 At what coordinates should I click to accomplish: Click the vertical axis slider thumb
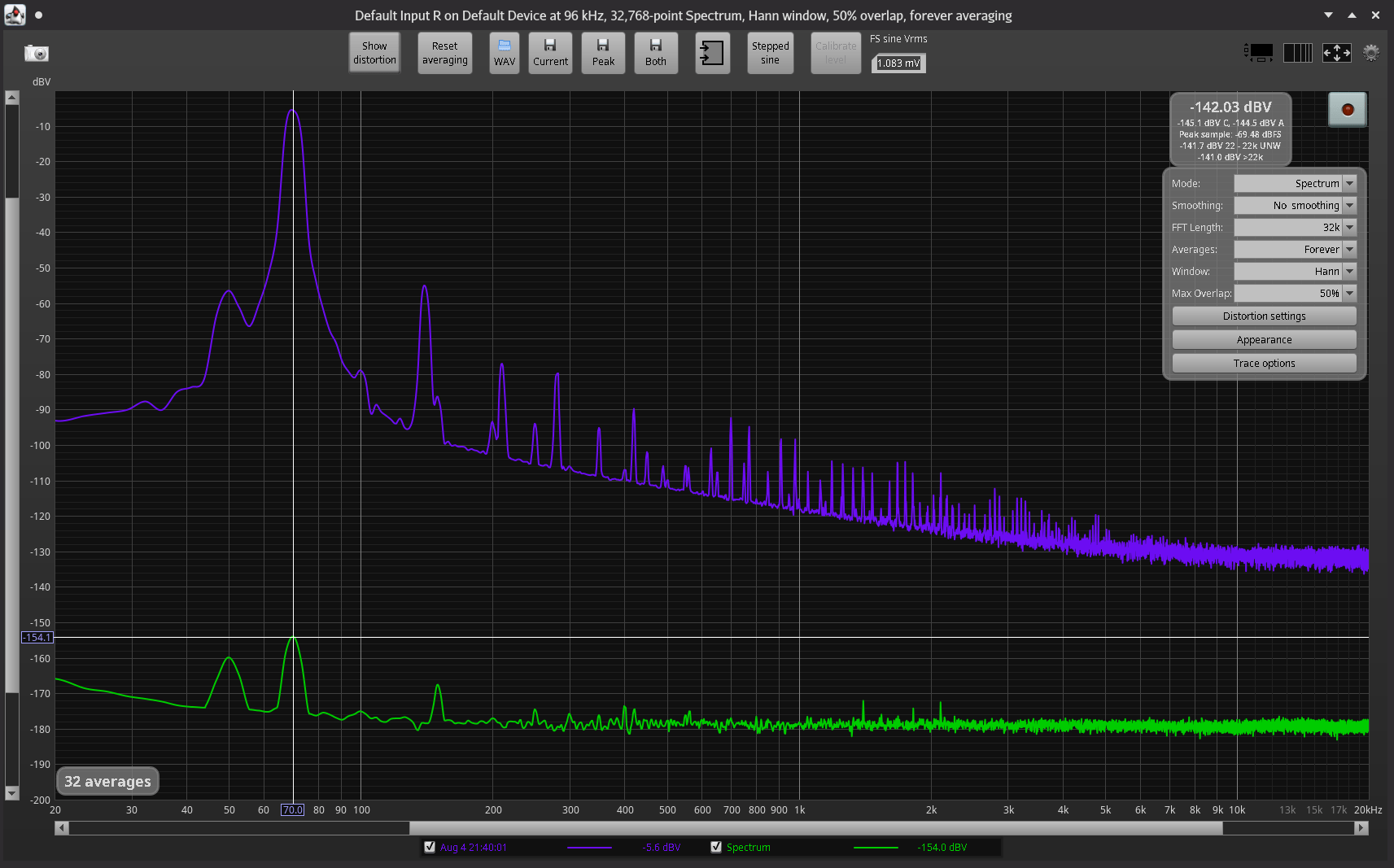point(11,445)
